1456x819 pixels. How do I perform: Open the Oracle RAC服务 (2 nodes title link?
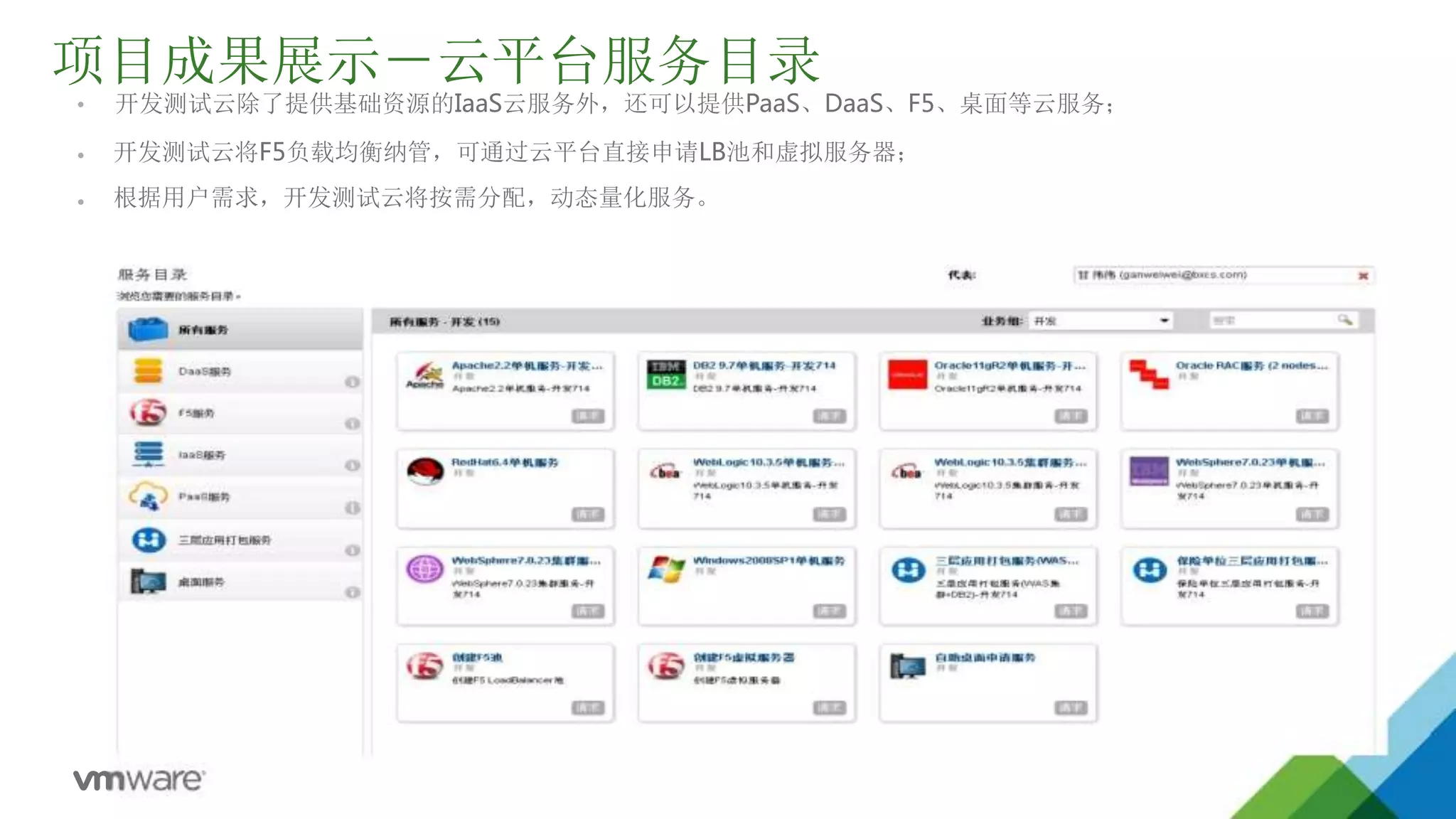click(1252, 365)
